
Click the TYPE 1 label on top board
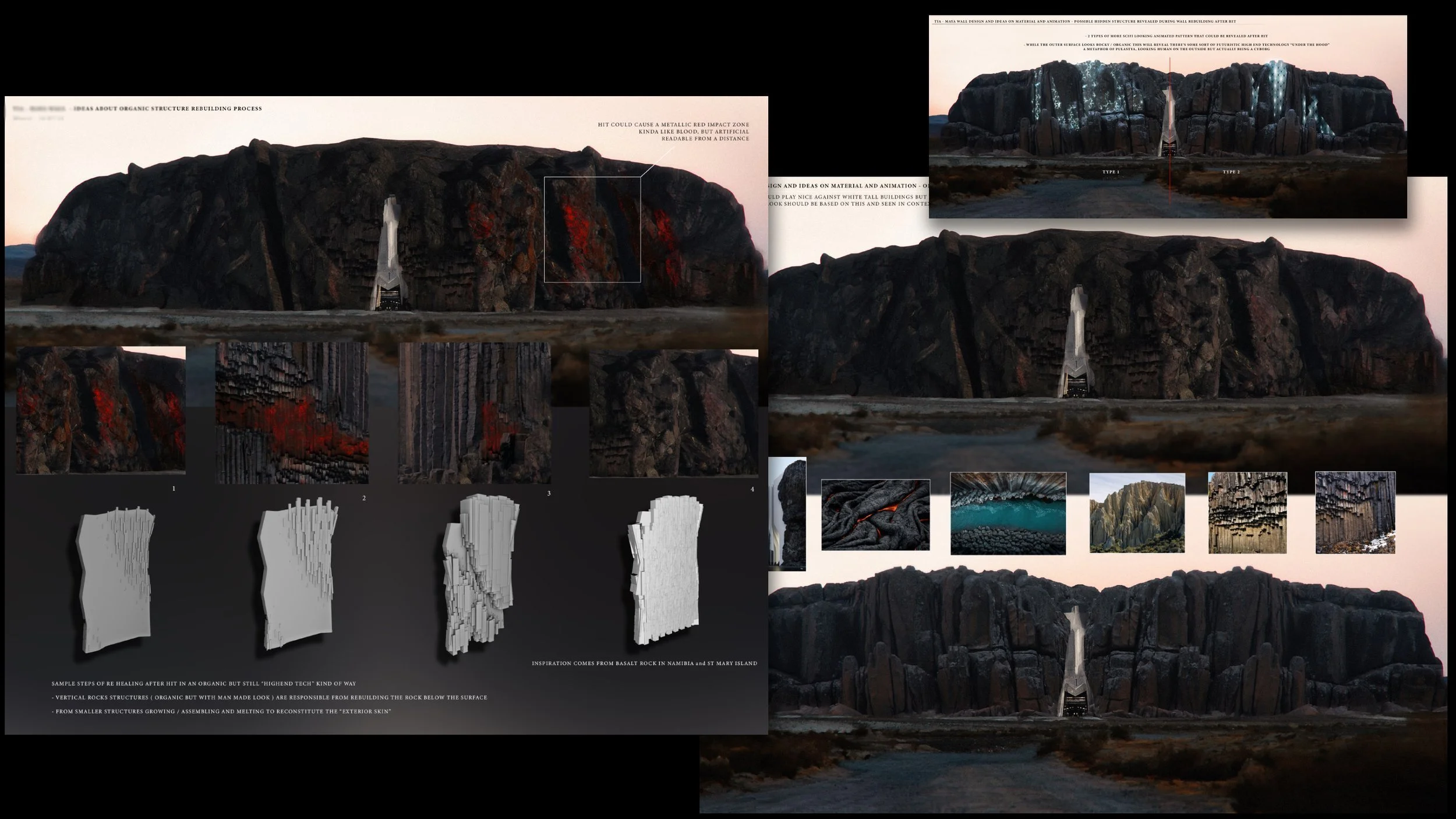click(x=1110, y=172)
